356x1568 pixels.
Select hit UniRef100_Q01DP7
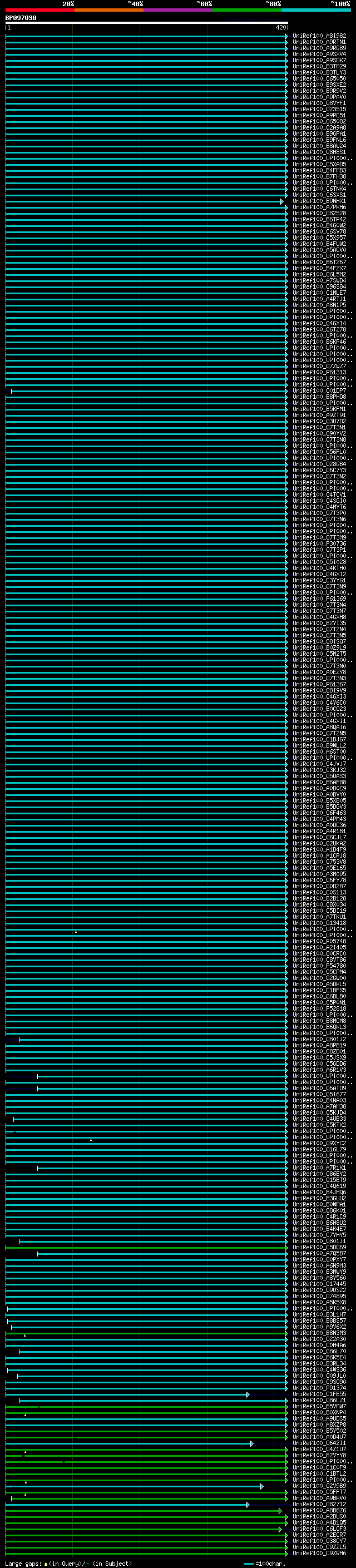(x=319, y=392)
